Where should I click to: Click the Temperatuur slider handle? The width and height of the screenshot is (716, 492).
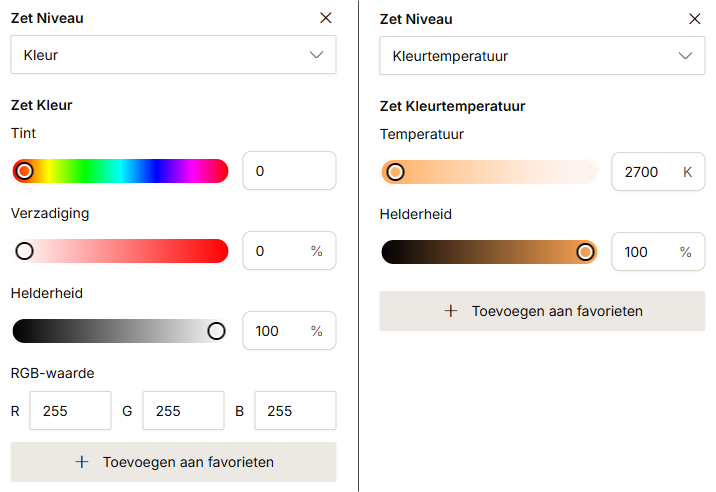pos(395,172)
